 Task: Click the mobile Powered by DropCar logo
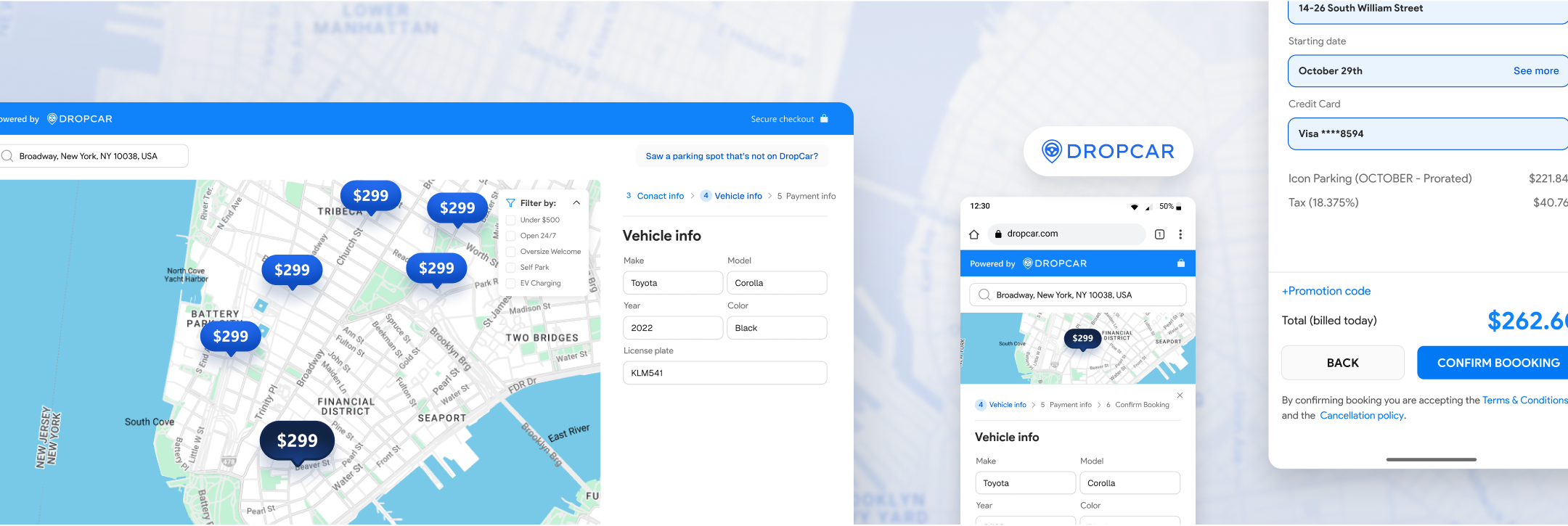tap(1055, 263)
